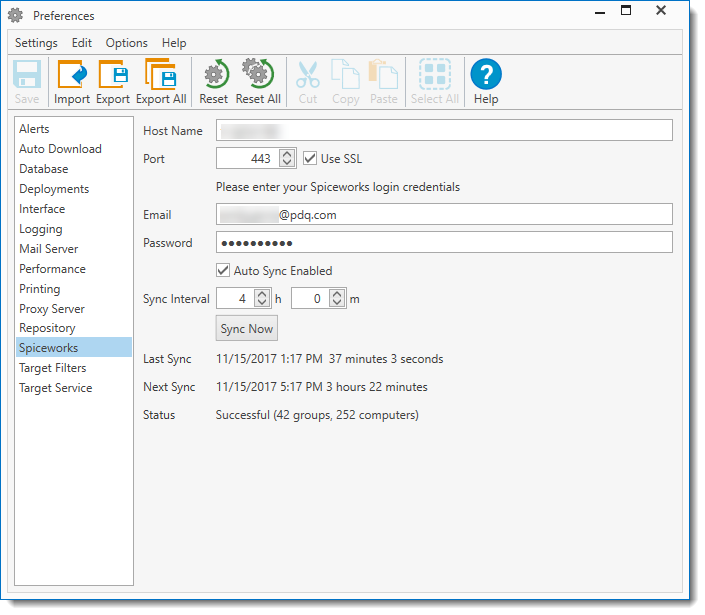Uncheck the Use SSL checkbox

310,158
